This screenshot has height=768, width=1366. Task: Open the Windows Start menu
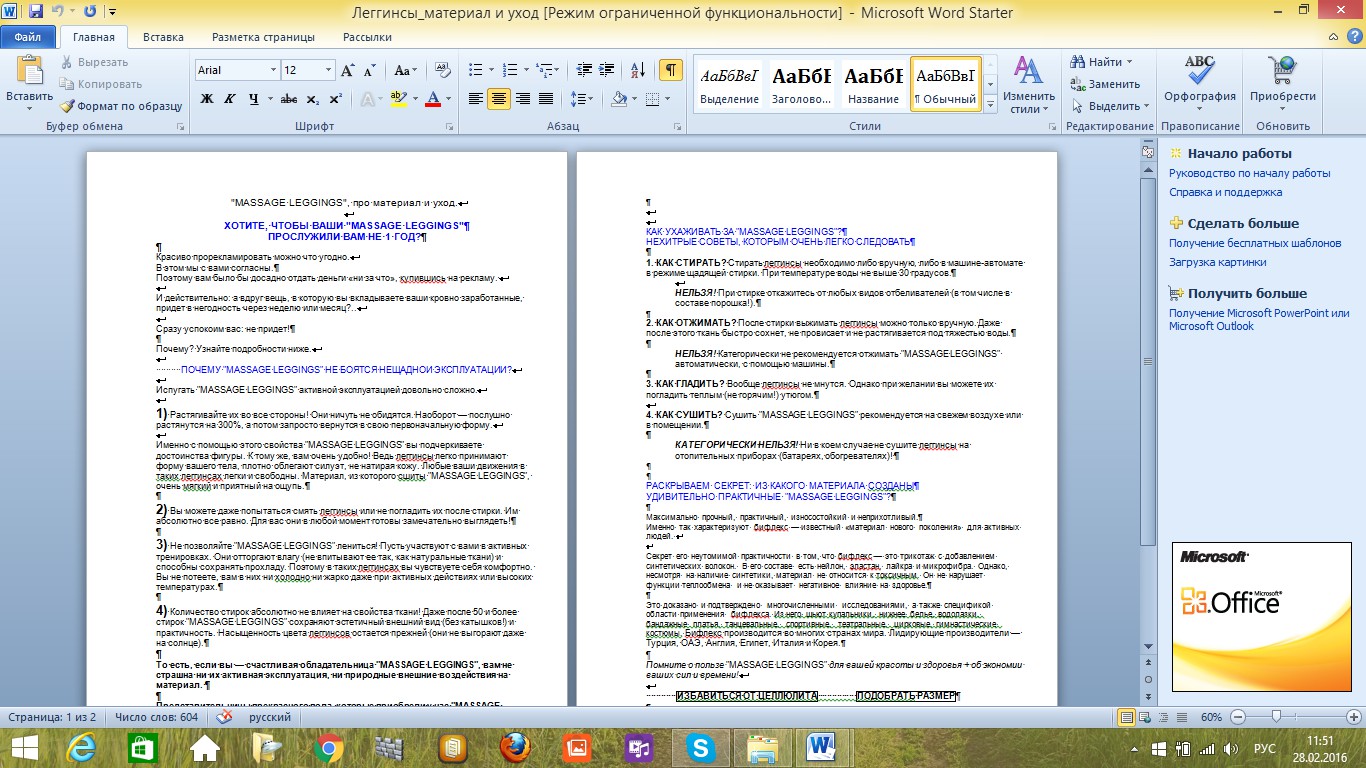point(23,747)
